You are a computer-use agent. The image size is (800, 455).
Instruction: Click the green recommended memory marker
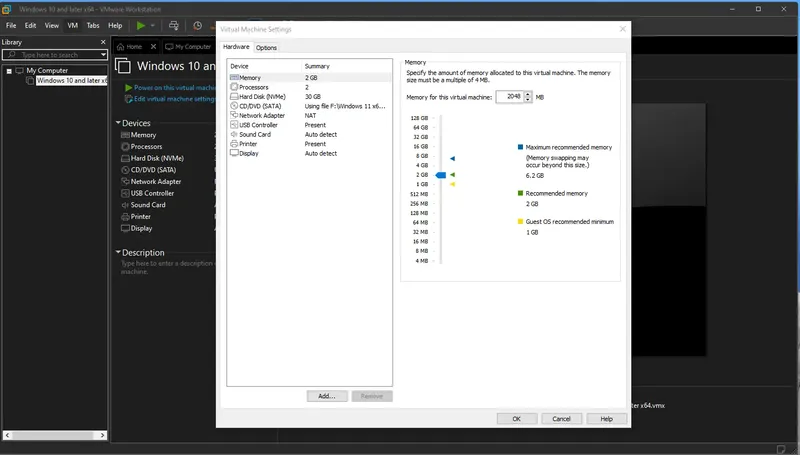tap(453, 175)
